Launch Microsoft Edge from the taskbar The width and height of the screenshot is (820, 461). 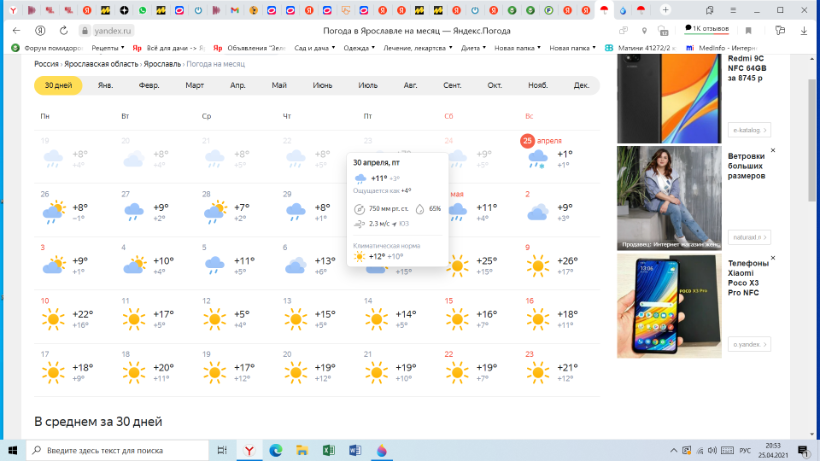click(276, 450)
